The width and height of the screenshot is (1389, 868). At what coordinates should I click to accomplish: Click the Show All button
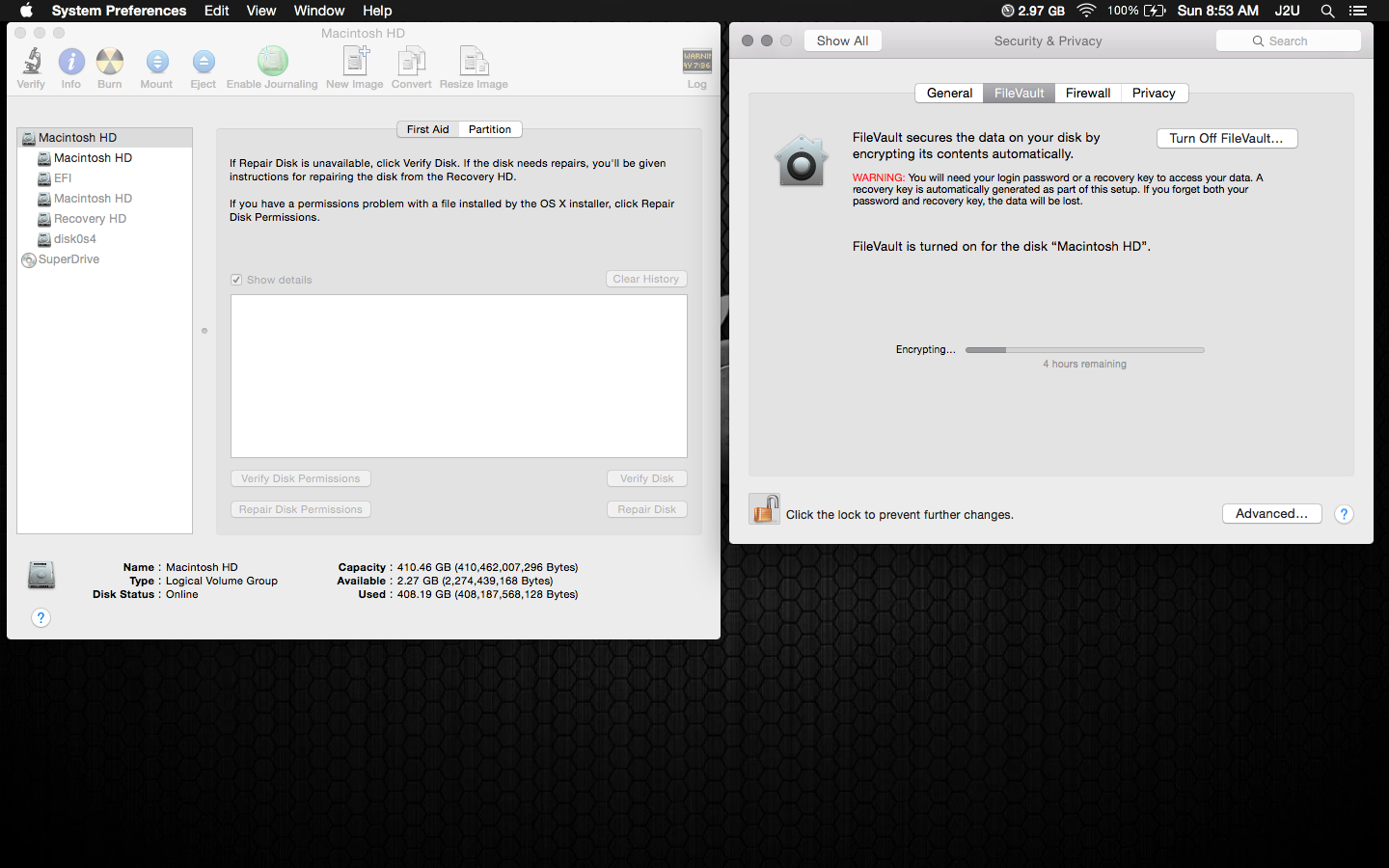point(842,41)
